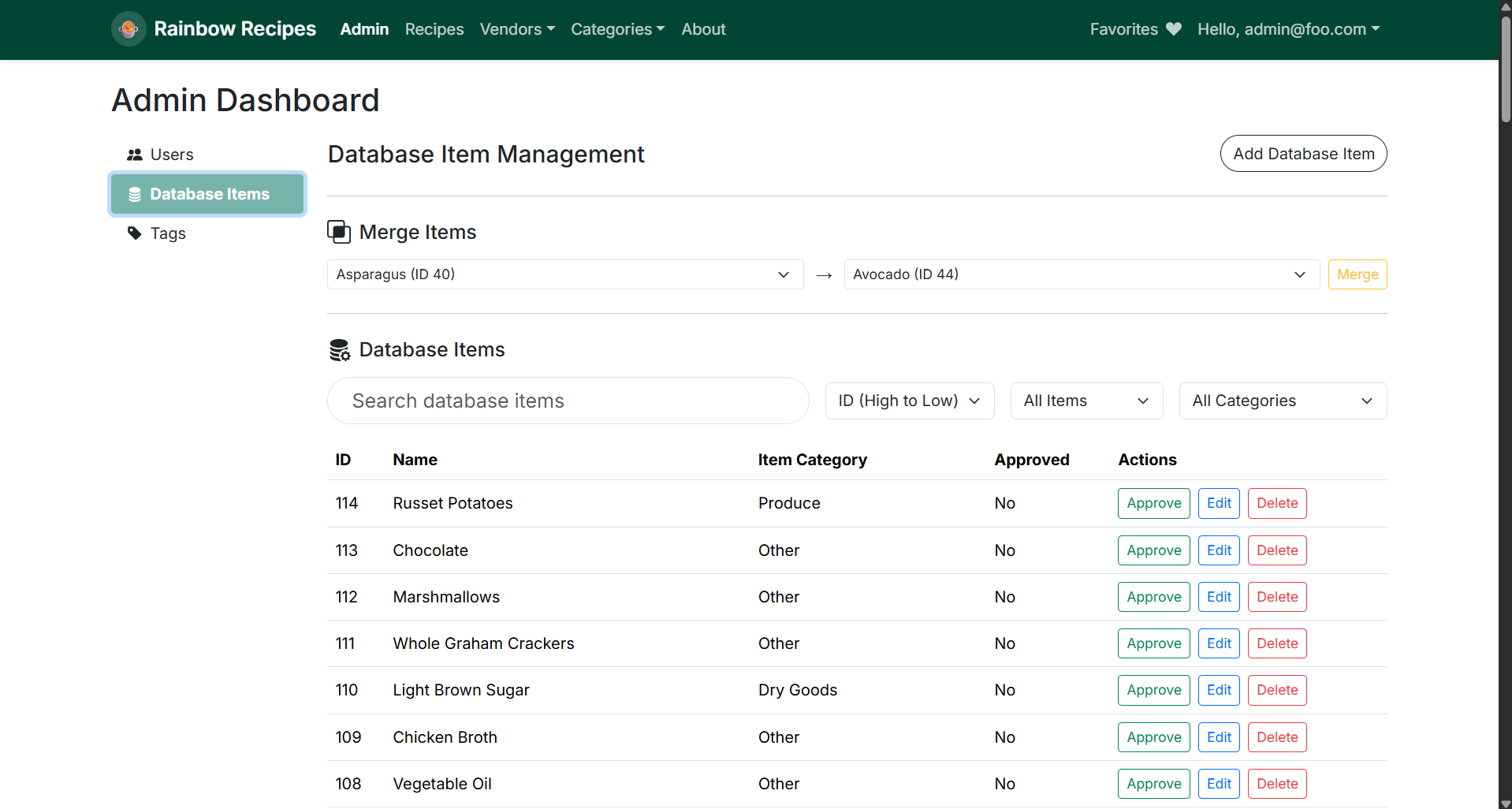1512x809 pixels.
Task: Open the Avocado (ID 44) target dropdown
Action: point(1081,274)
